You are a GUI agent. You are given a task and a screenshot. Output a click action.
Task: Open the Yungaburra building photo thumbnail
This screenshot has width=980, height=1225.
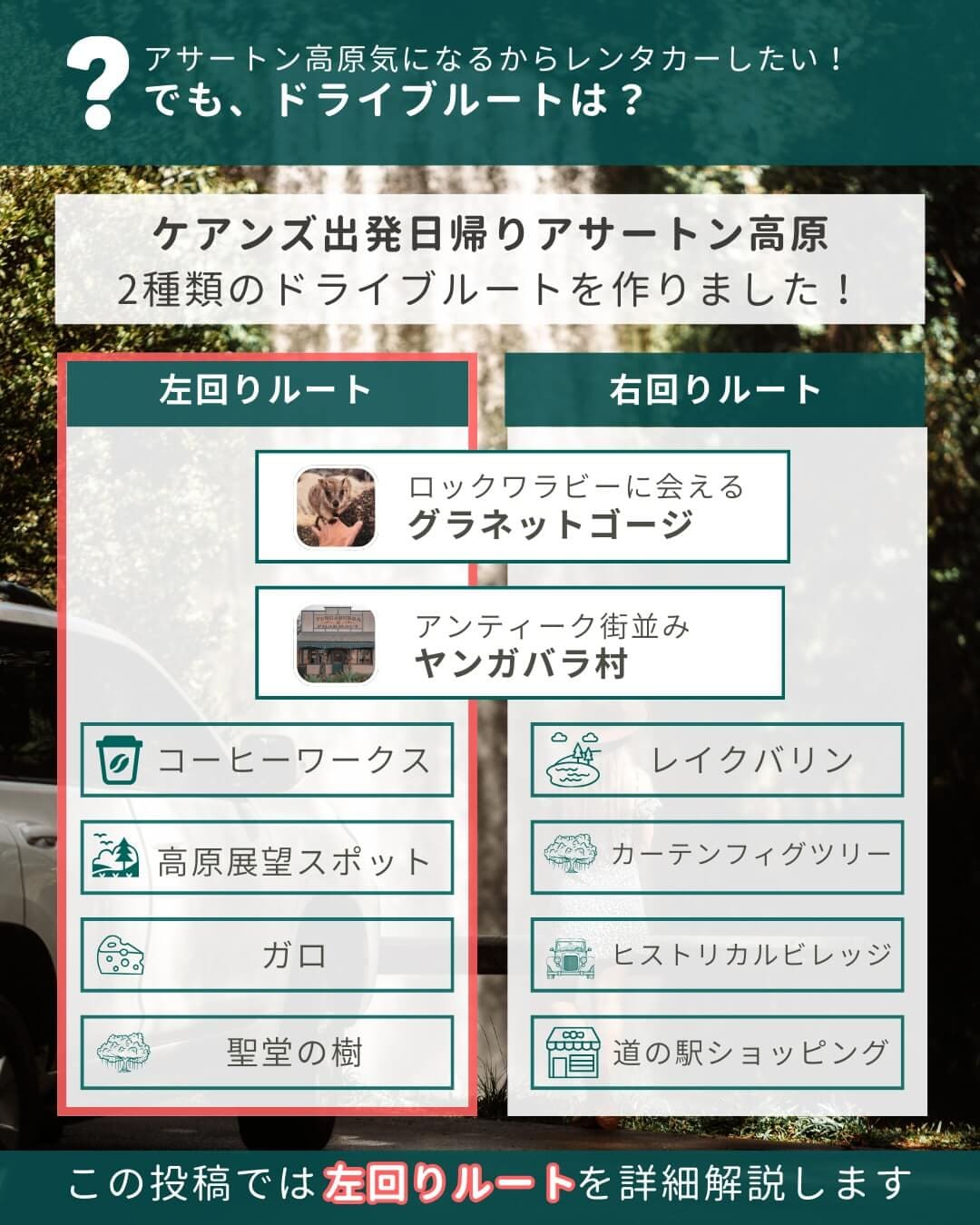336,643
